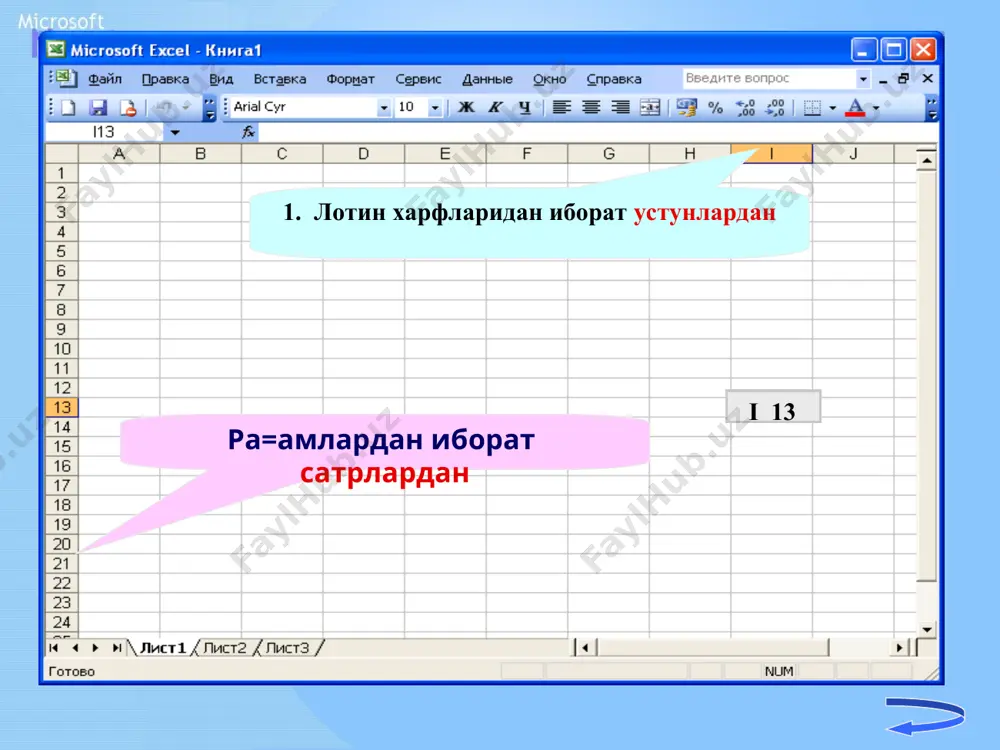Viewport: 1000px width, 750px height.
Task: Select column D header
Action: click(x=364, y=154)
